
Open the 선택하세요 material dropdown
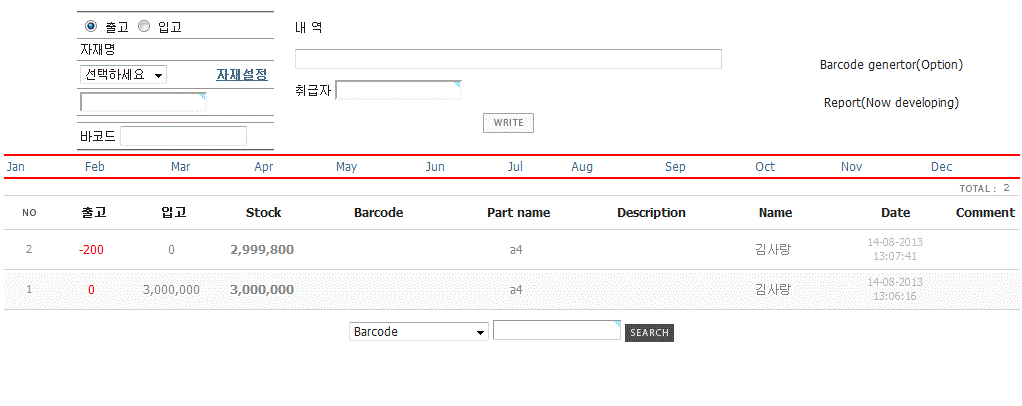(124, 74)
